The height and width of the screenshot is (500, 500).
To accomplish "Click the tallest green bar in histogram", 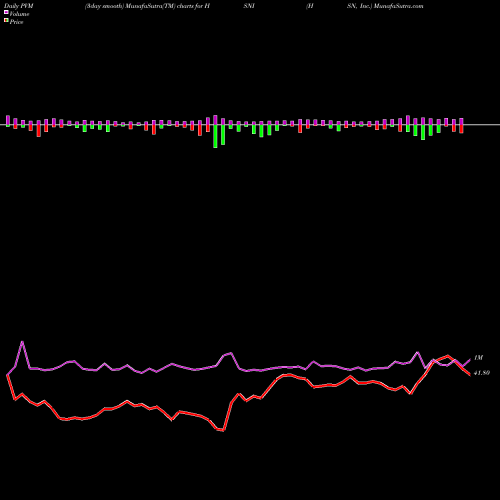I will (215, 136).
